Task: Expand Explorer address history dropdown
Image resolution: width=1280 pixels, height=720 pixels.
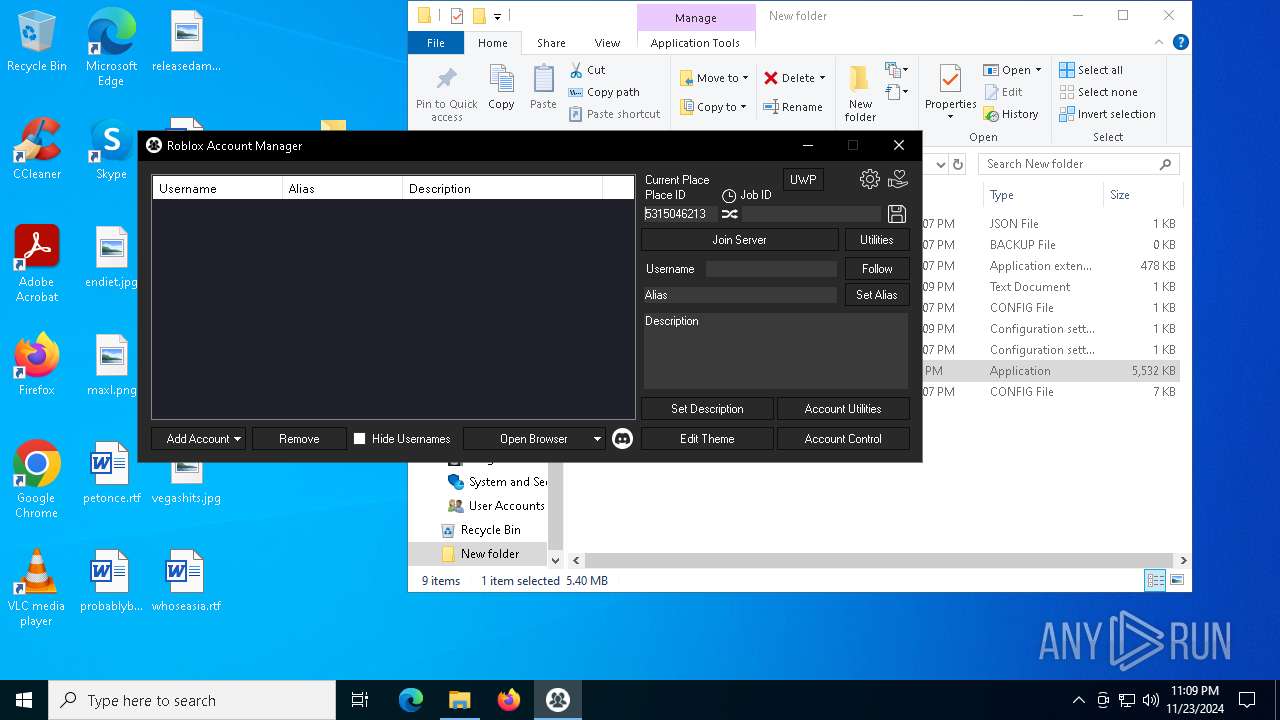Action: (940, 164)
